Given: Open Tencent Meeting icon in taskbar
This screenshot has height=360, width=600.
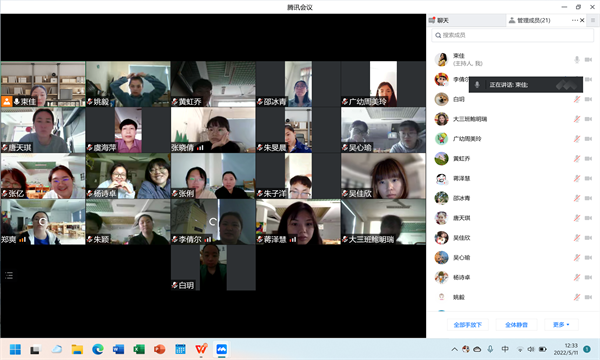Looking at the screenshot, I should 222,349.
